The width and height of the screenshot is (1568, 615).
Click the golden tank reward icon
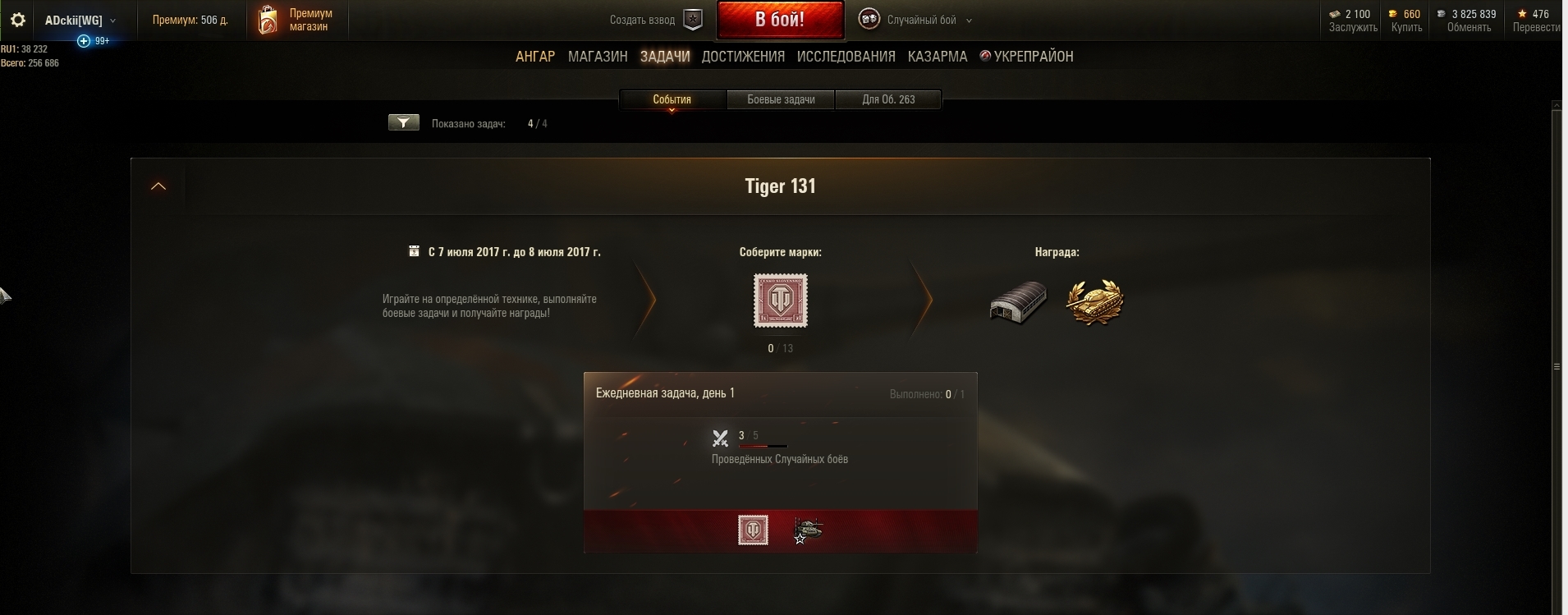tap(1094, 302)
